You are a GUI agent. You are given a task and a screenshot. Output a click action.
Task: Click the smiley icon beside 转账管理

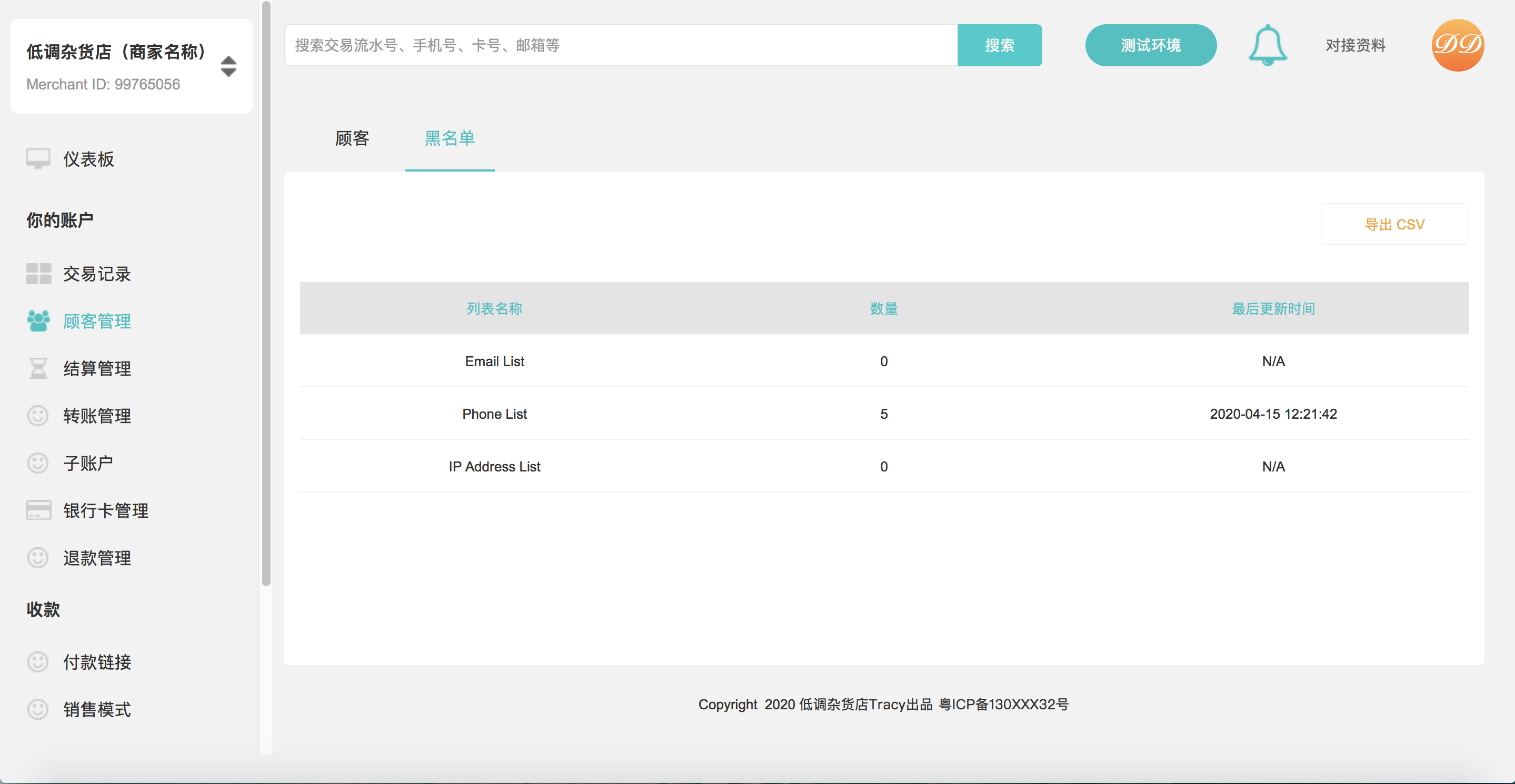pos(38,416)
